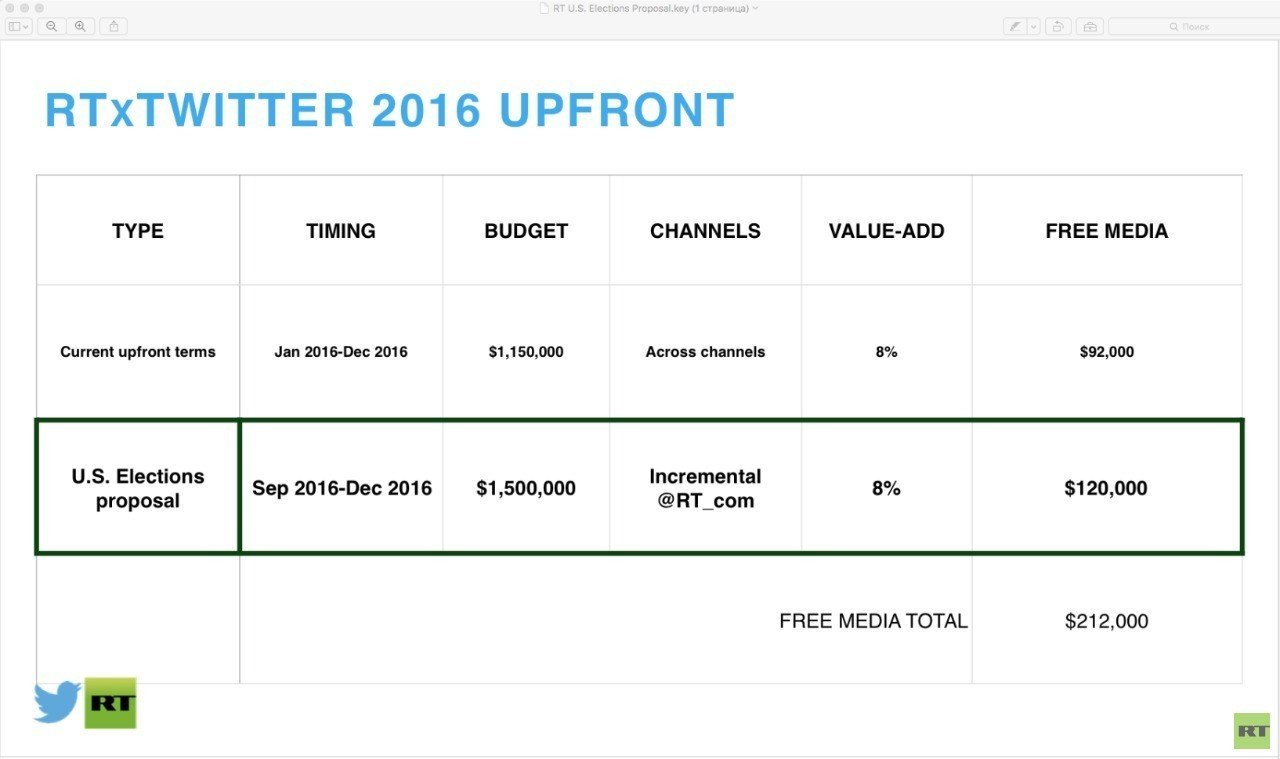Click the Twitter bird logo on slide
Viewport: 1280px width, 759px height.
pyautogui.click(x=57, y=702)
